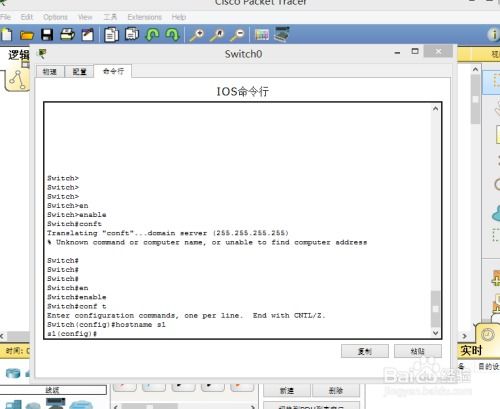Screen dimensions: 500x409
Task: Open the Custom Devices Dialog icon
Action: point(282,34)
